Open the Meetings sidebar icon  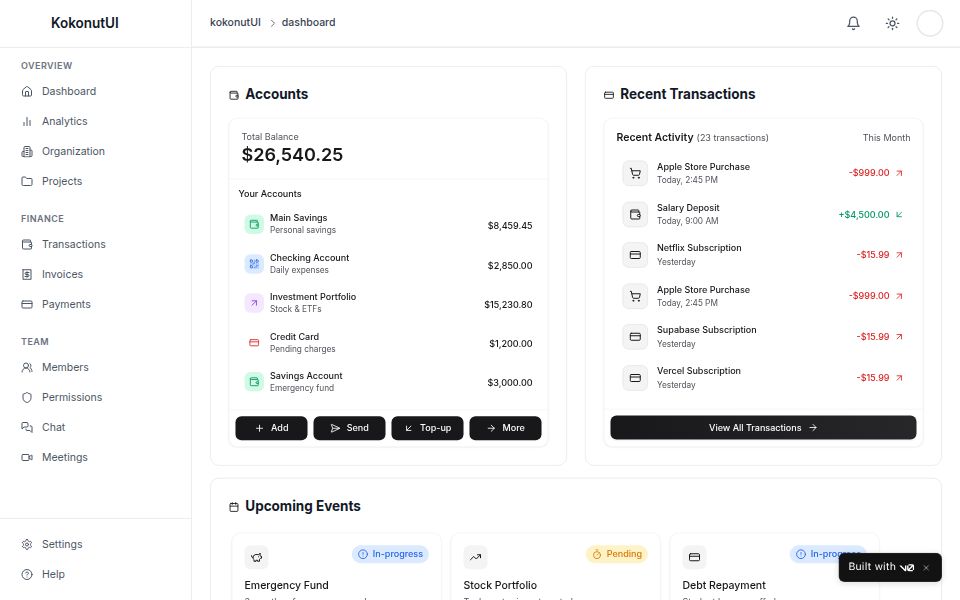click(x=28, y=457)
